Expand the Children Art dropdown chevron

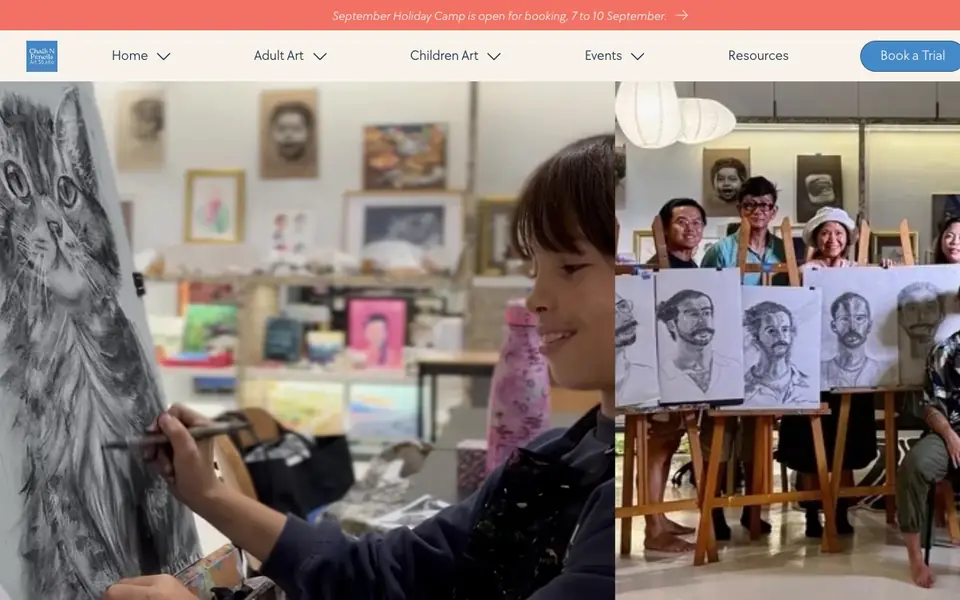click(494, 56)
